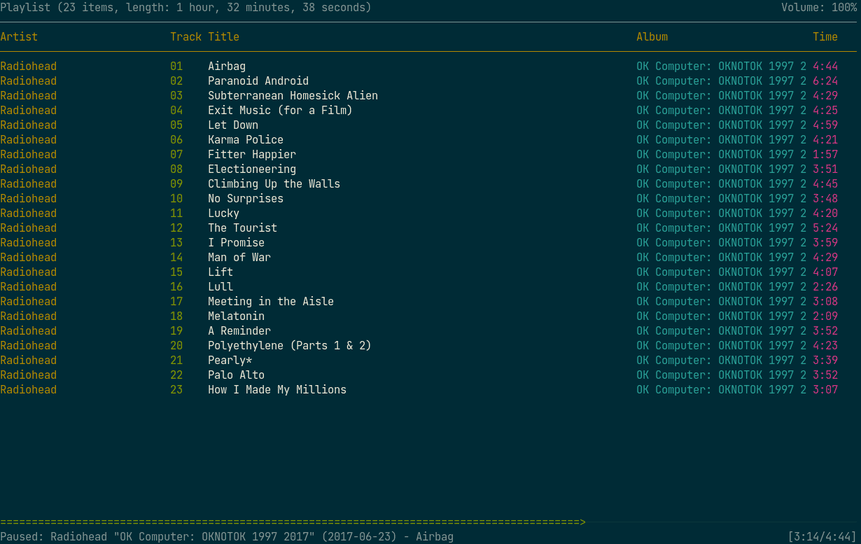Click the 2:26 duration of Lull

(x=825, y=287)
